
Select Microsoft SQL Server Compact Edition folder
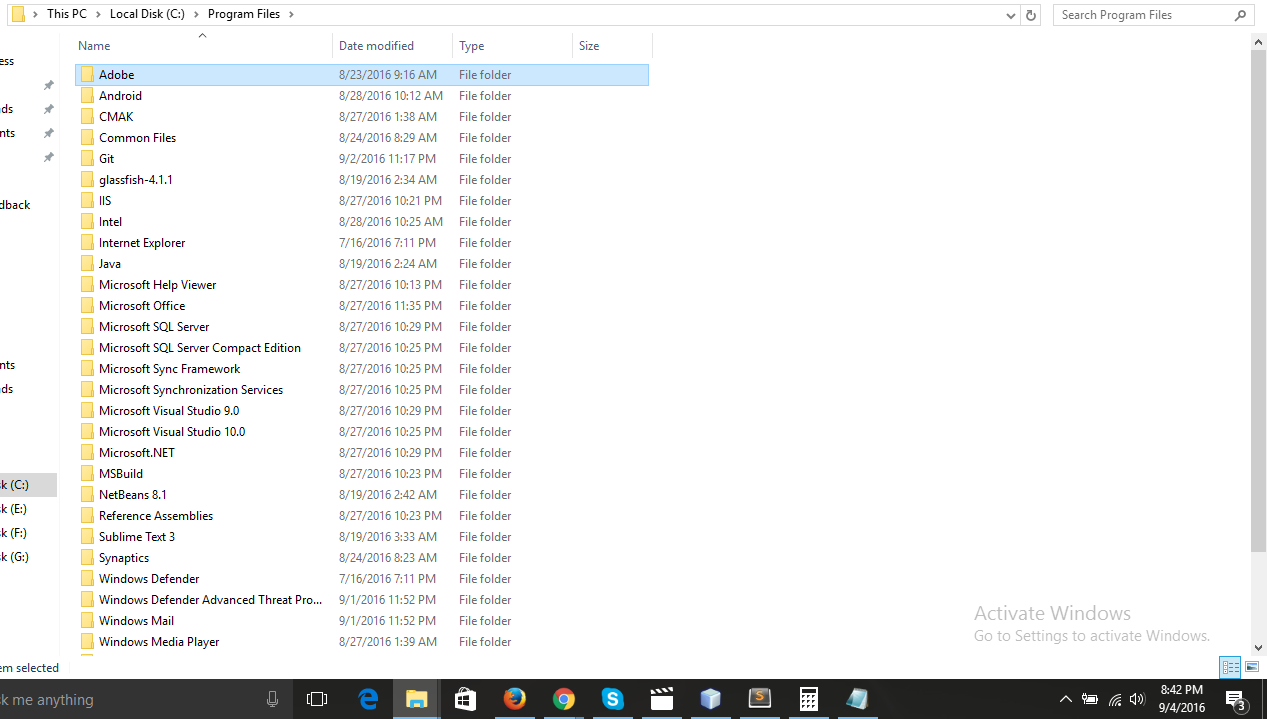pos(362,347)
